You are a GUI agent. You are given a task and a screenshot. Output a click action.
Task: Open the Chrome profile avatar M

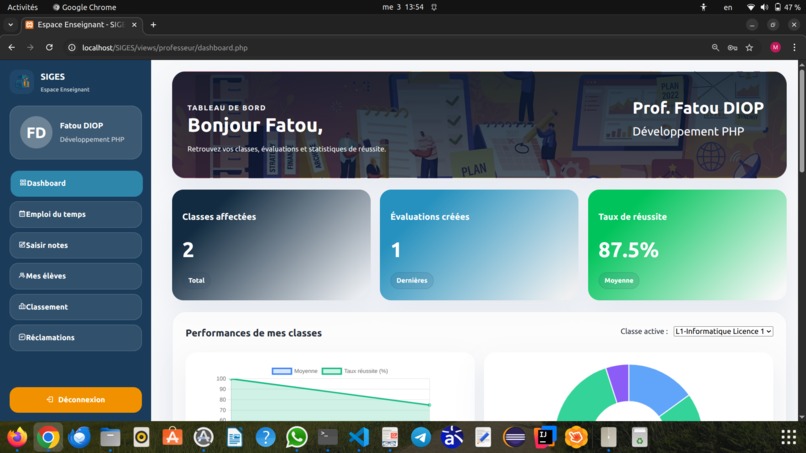(x=776, y=47)
